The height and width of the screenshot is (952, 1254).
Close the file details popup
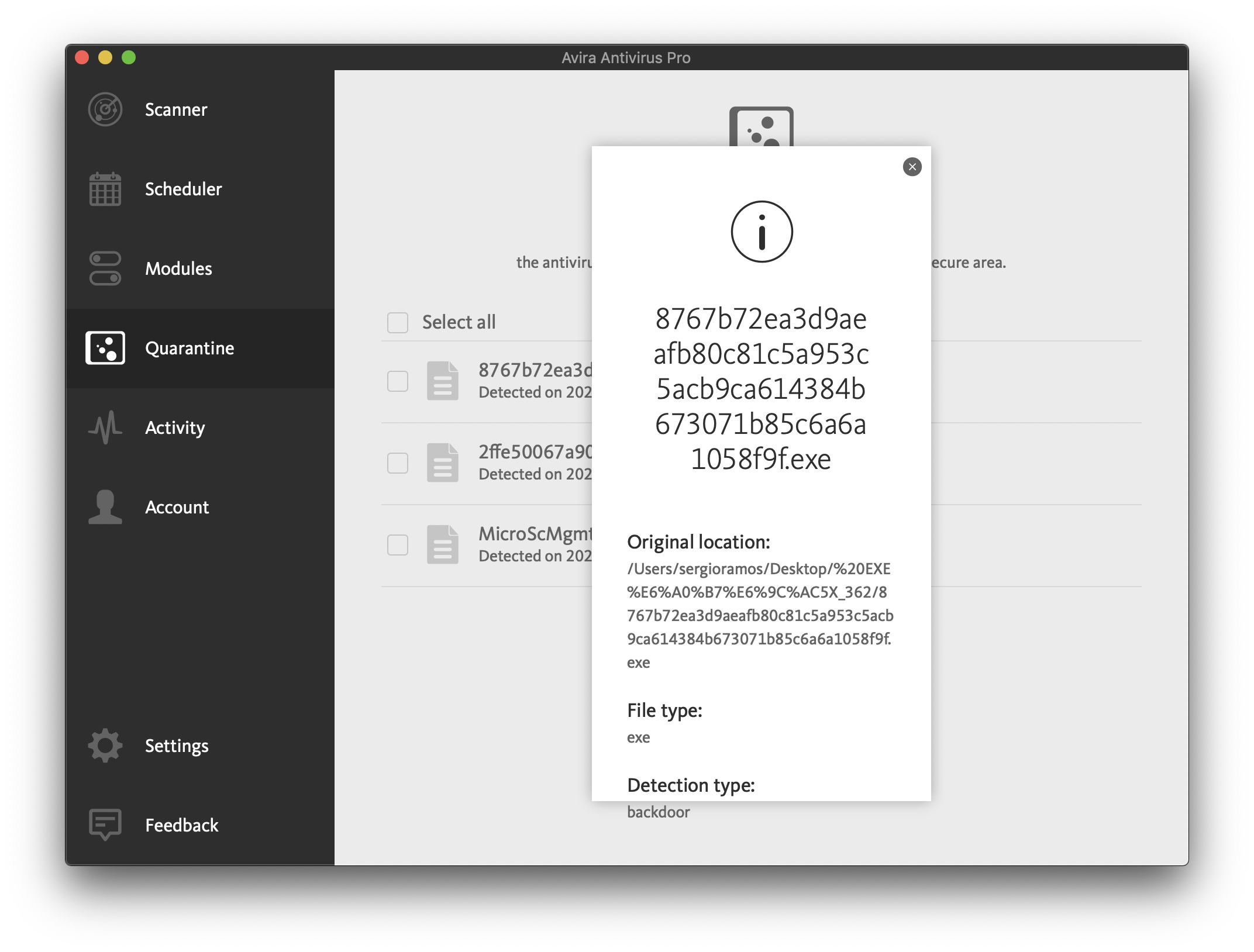point(912,167)
